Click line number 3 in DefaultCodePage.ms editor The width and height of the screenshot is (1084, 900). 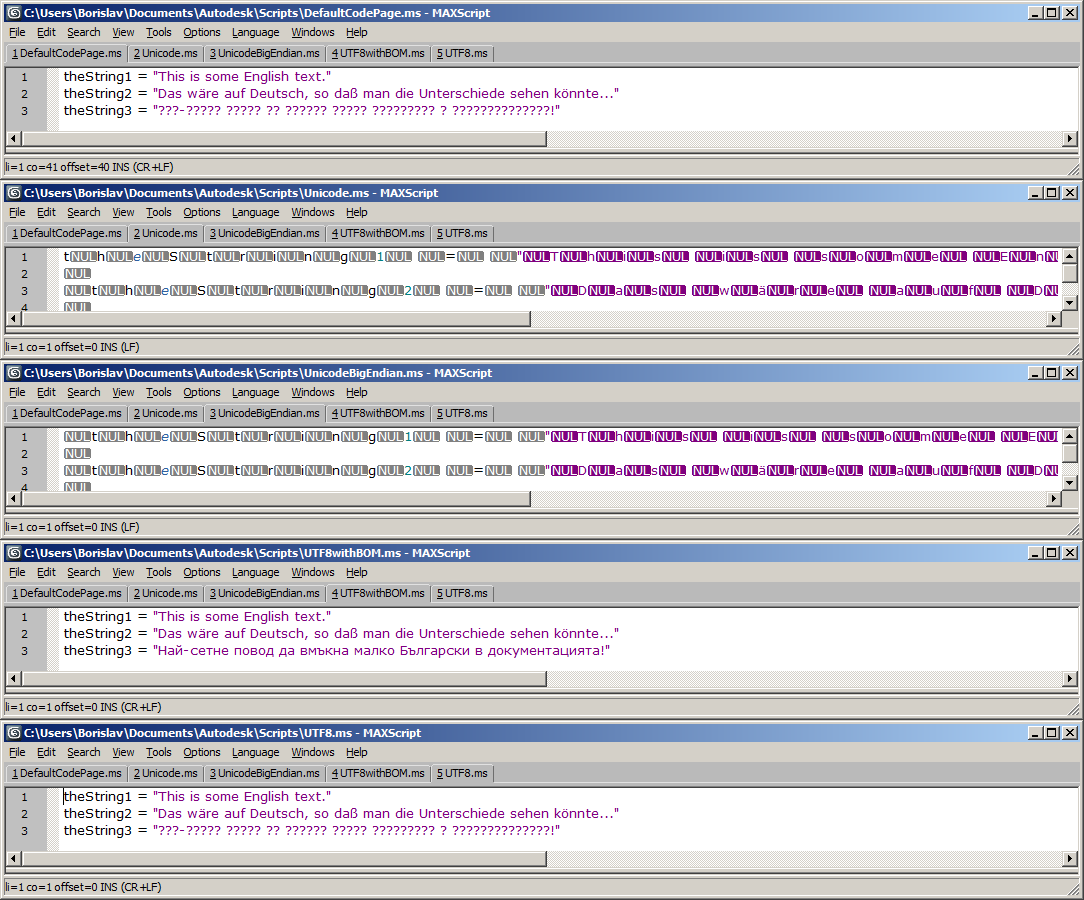pos(25,111)
